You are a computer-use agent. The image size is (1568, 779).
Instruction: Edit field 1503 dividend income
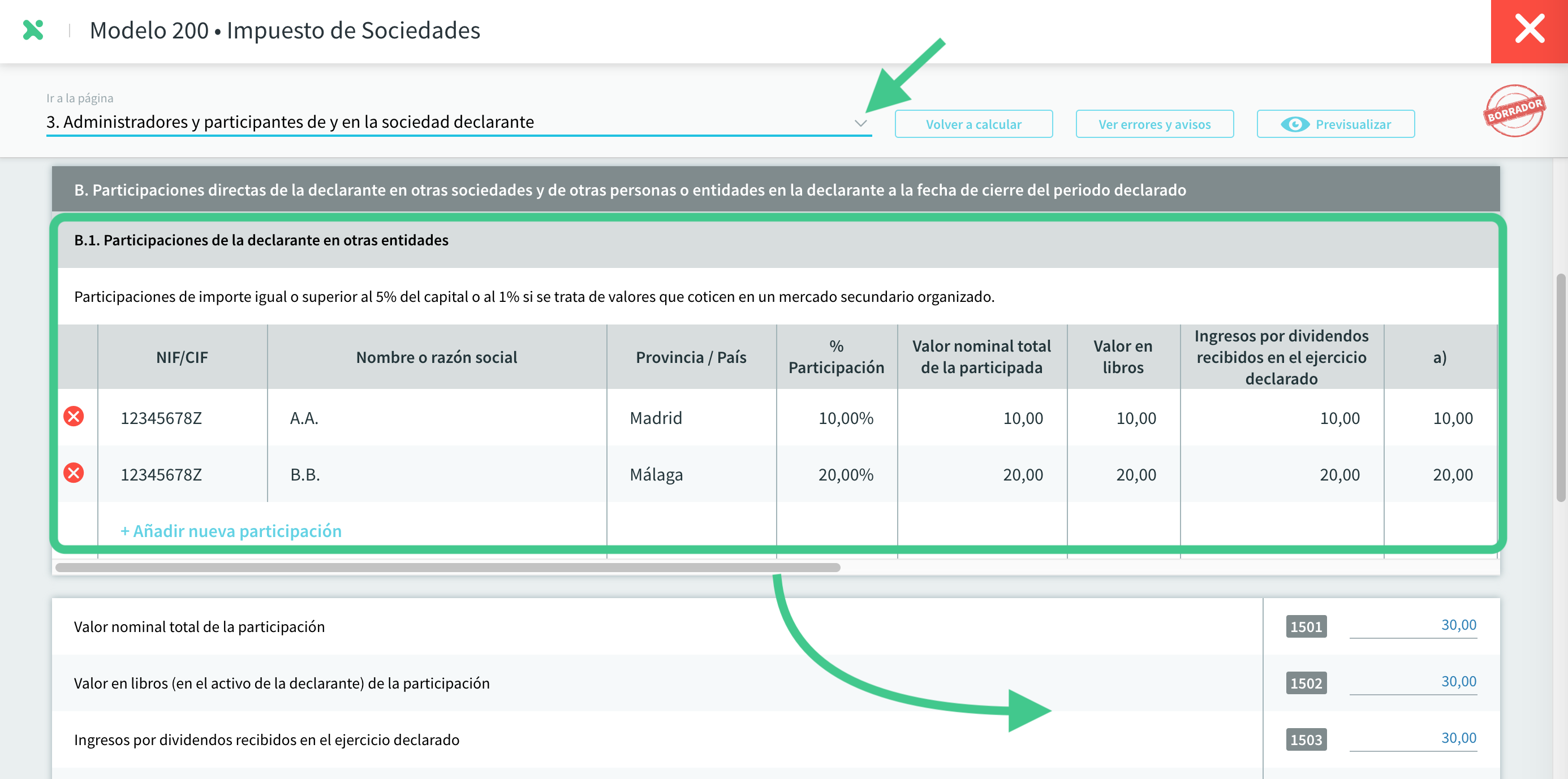click(1412, 738)
